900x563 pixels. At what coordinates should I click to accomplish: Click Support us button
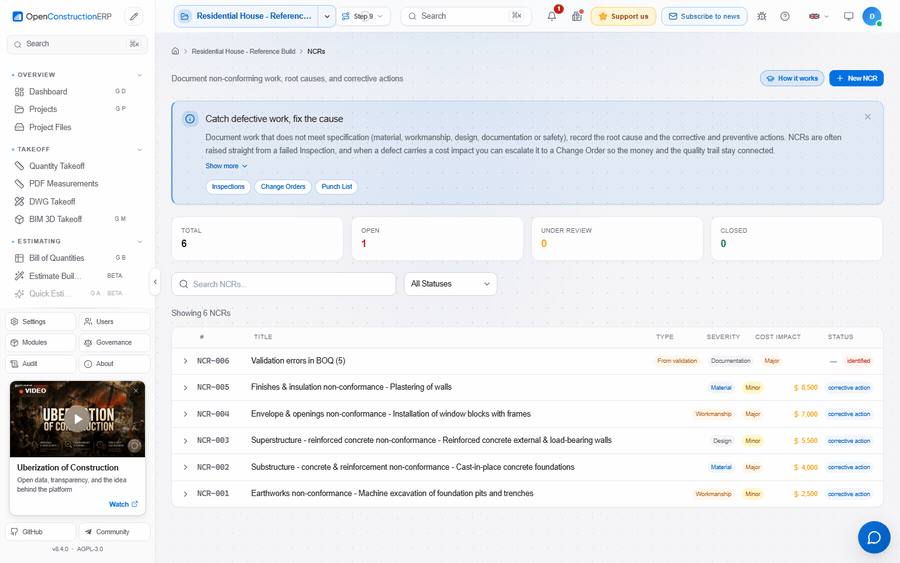pos(623,16)
